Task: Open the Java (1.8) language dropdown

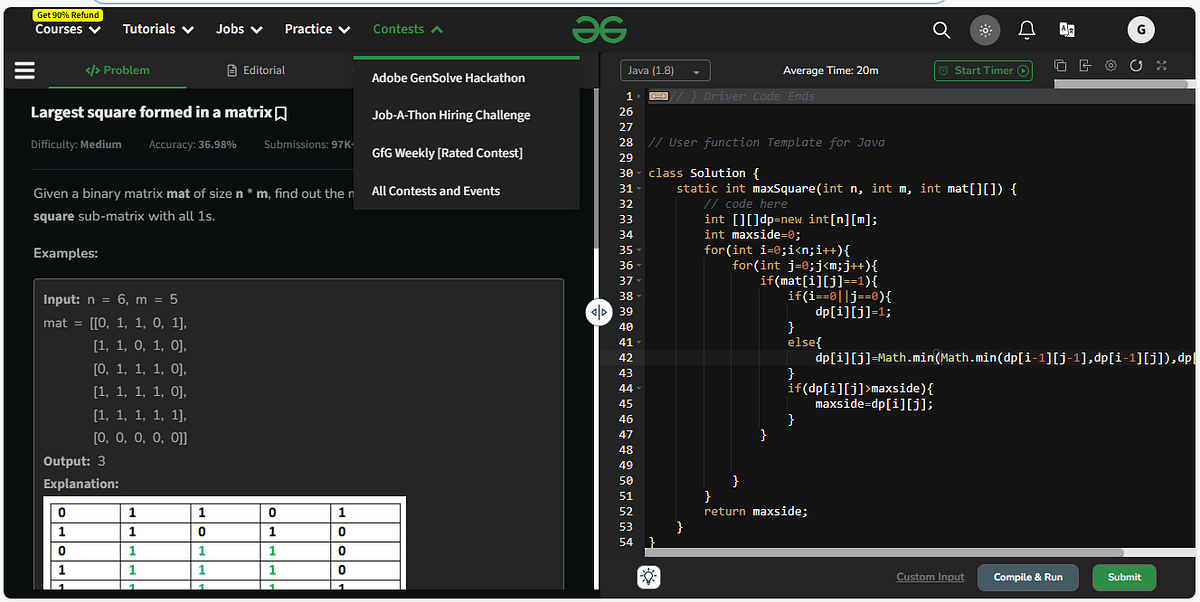Action: click(665, 70)
